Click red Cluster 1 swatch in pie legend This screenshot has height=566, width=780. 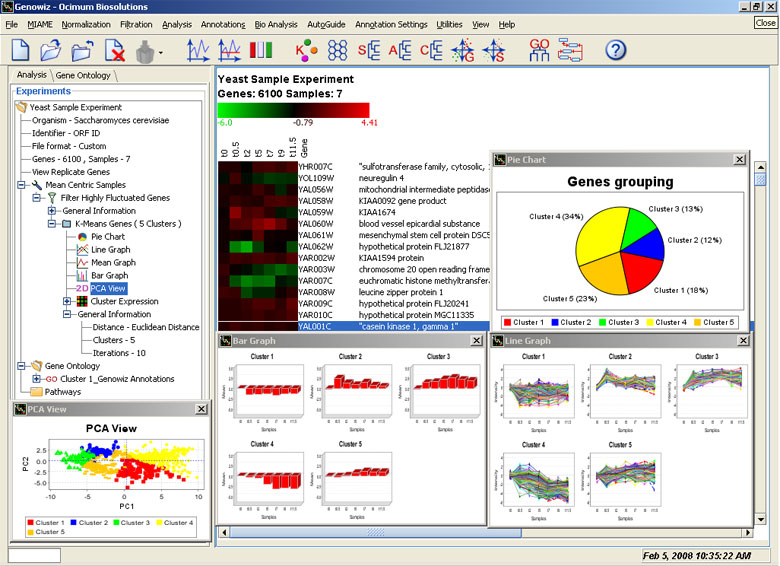507,322
